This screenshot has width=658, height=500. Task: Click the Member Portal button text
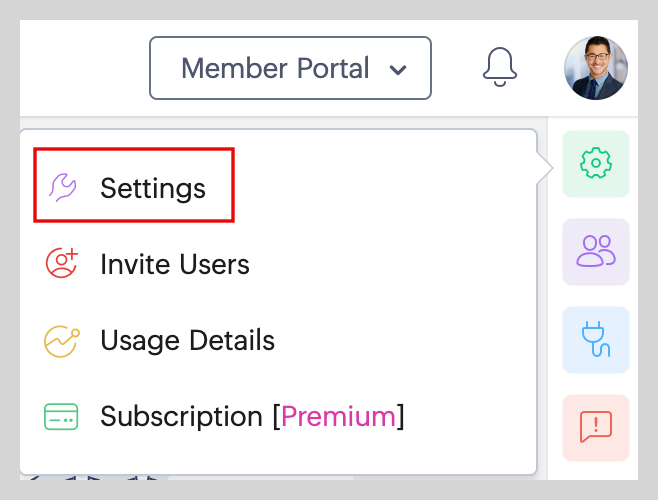275,68
